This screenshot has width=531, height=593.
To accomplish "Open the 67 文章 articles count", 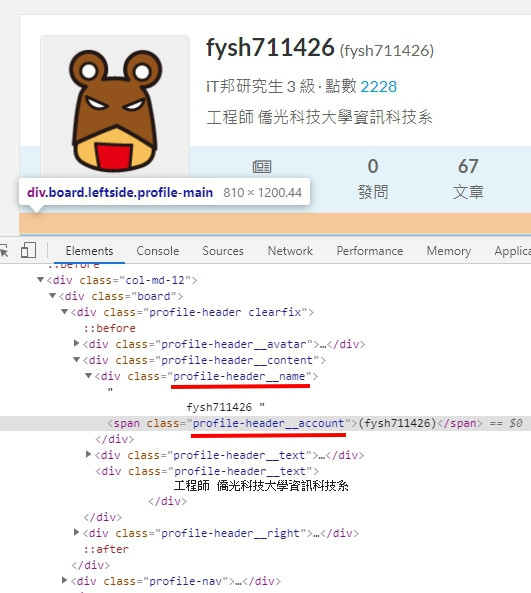I will 468,179.
